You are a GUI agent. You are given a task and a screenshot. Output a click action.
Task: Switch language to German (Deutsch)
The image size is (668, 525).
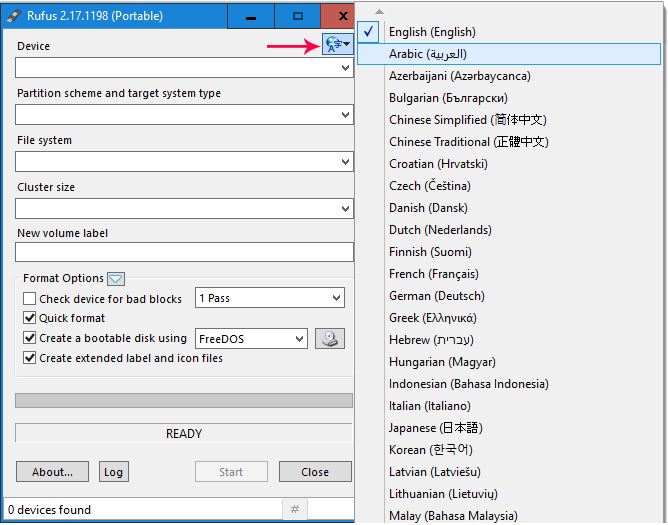[509, 296]
